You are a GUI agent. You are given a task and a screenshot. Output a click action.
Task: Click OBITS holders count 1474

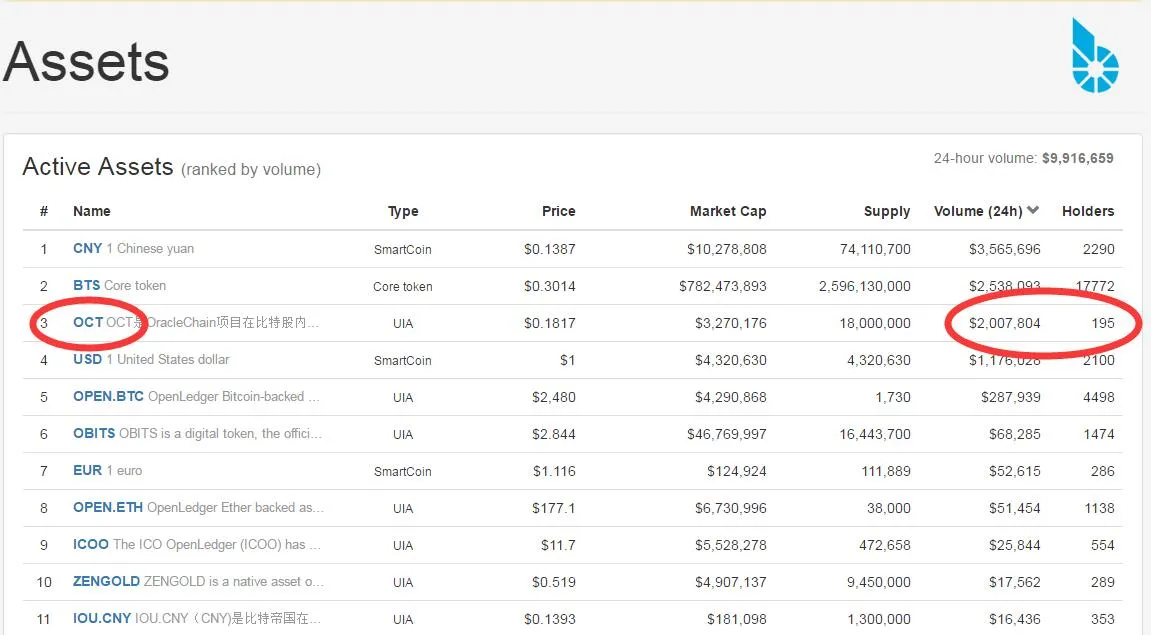click(1099, 435)
